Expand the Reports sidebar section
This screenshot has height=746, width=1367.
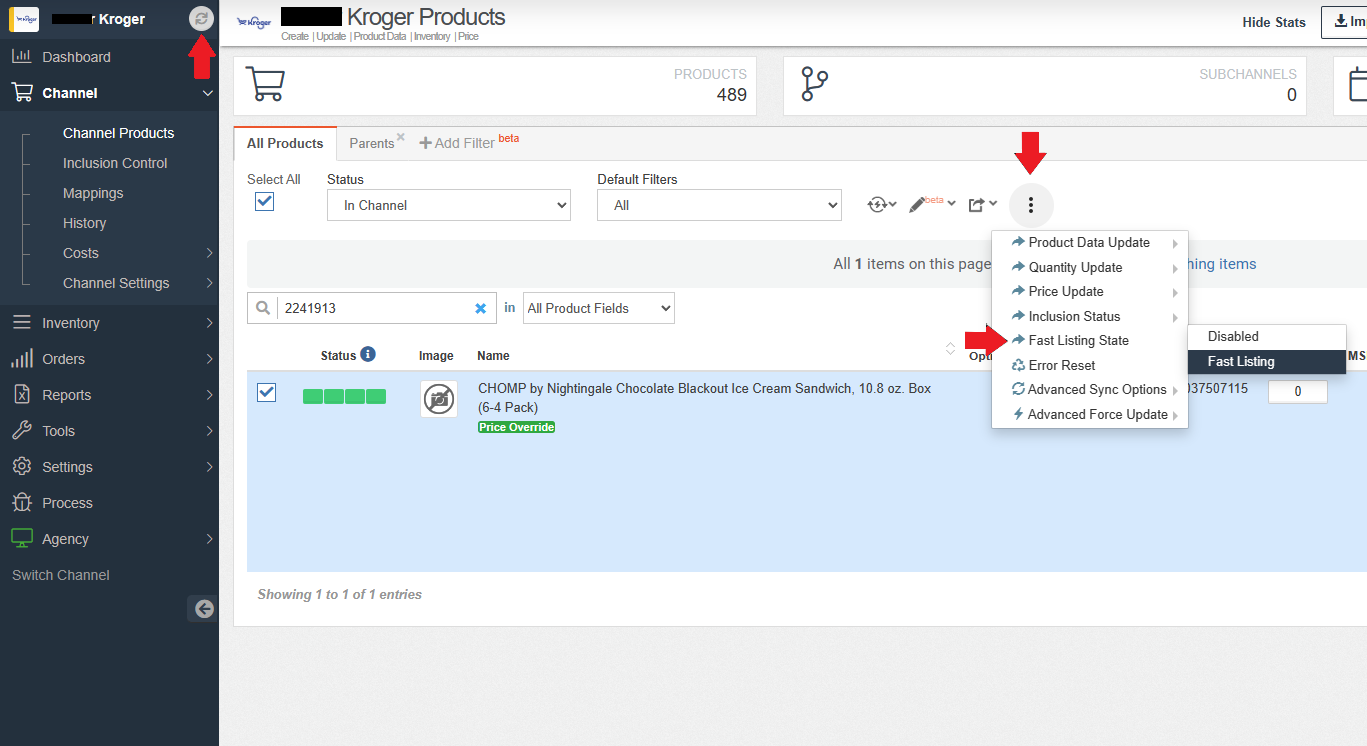coord(209,395)
